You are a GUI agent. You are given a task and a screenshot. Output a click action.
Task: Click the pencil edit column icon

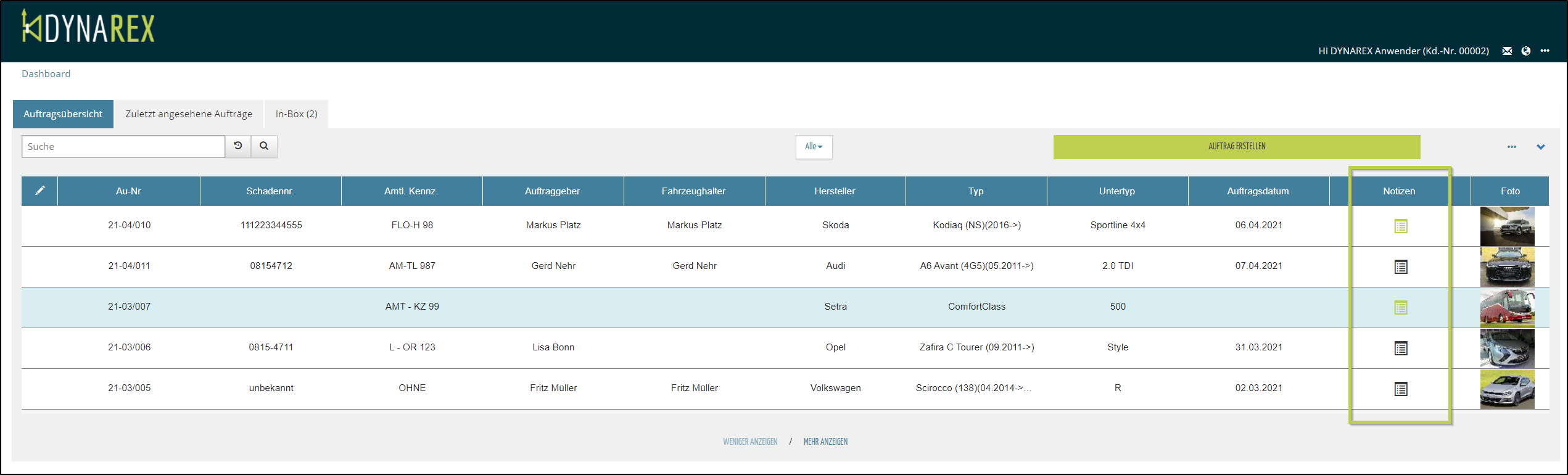point(40,191)
